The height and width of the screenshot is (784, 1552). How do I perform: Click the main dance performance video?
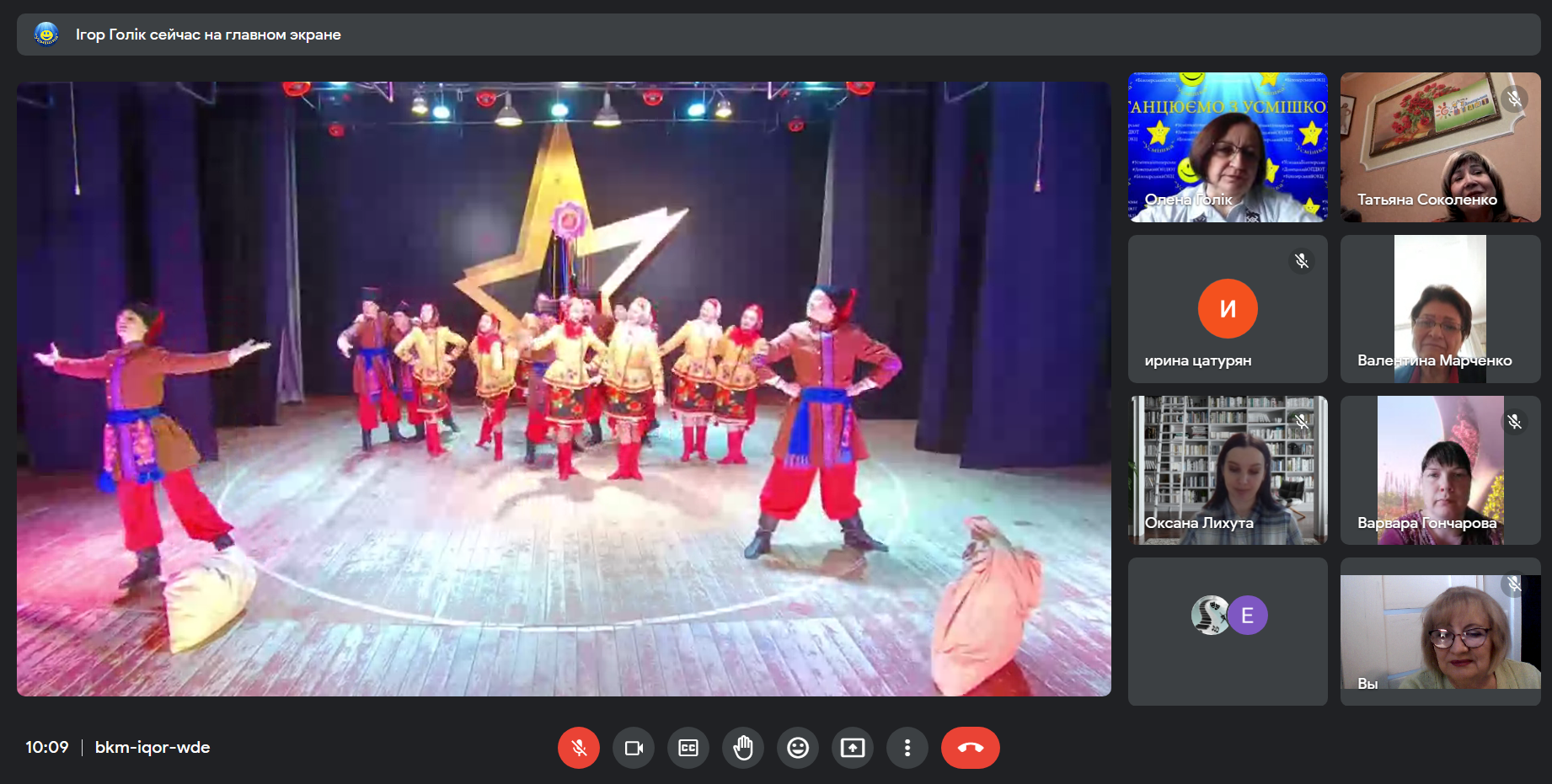click(564, 388)
